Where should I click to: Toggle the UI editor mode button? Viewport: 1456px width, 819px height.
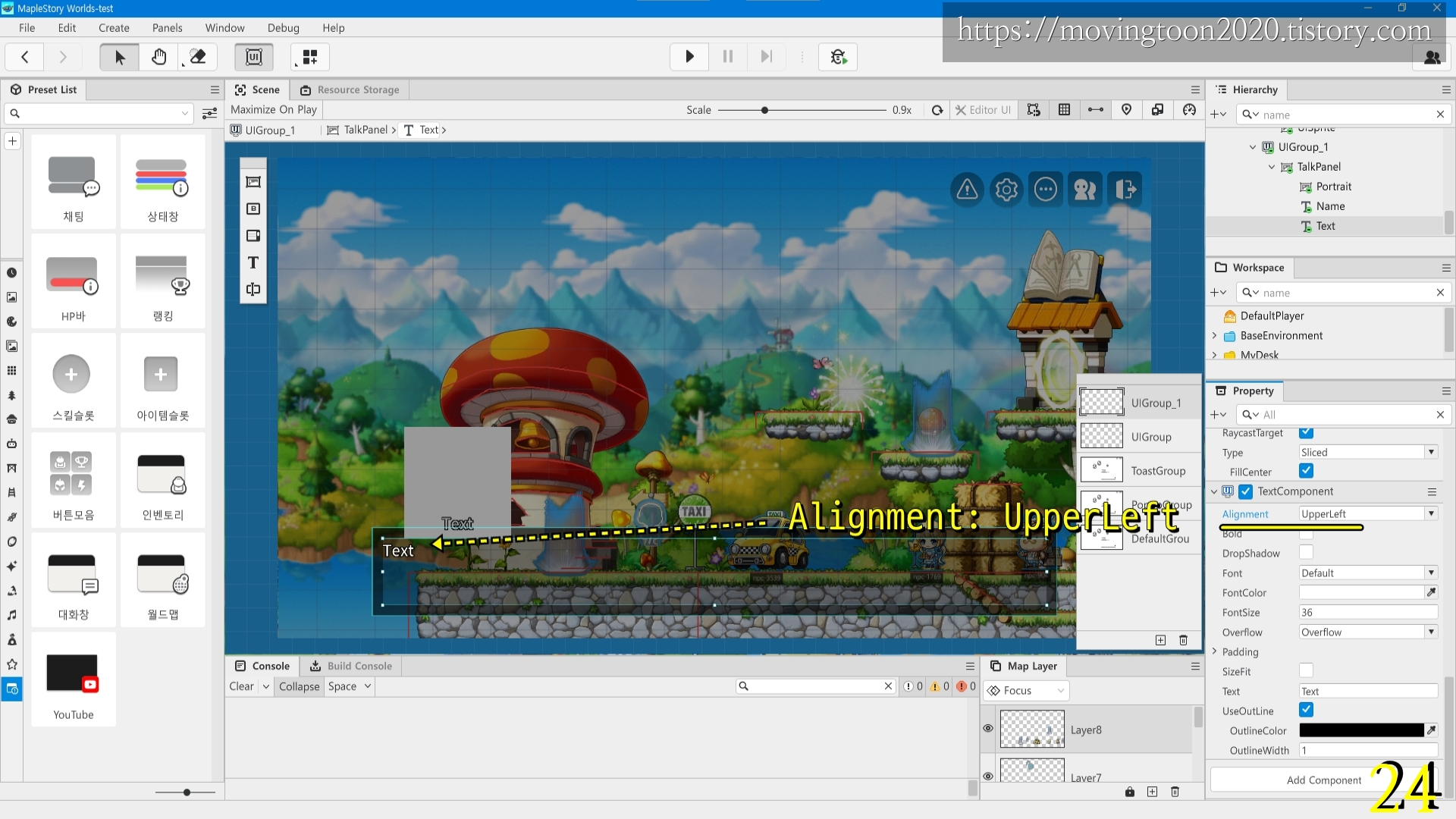point(254,57)
